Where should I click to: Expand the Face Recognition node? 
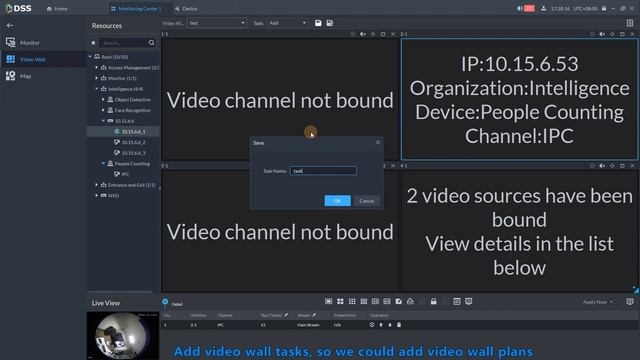point(103,110)
